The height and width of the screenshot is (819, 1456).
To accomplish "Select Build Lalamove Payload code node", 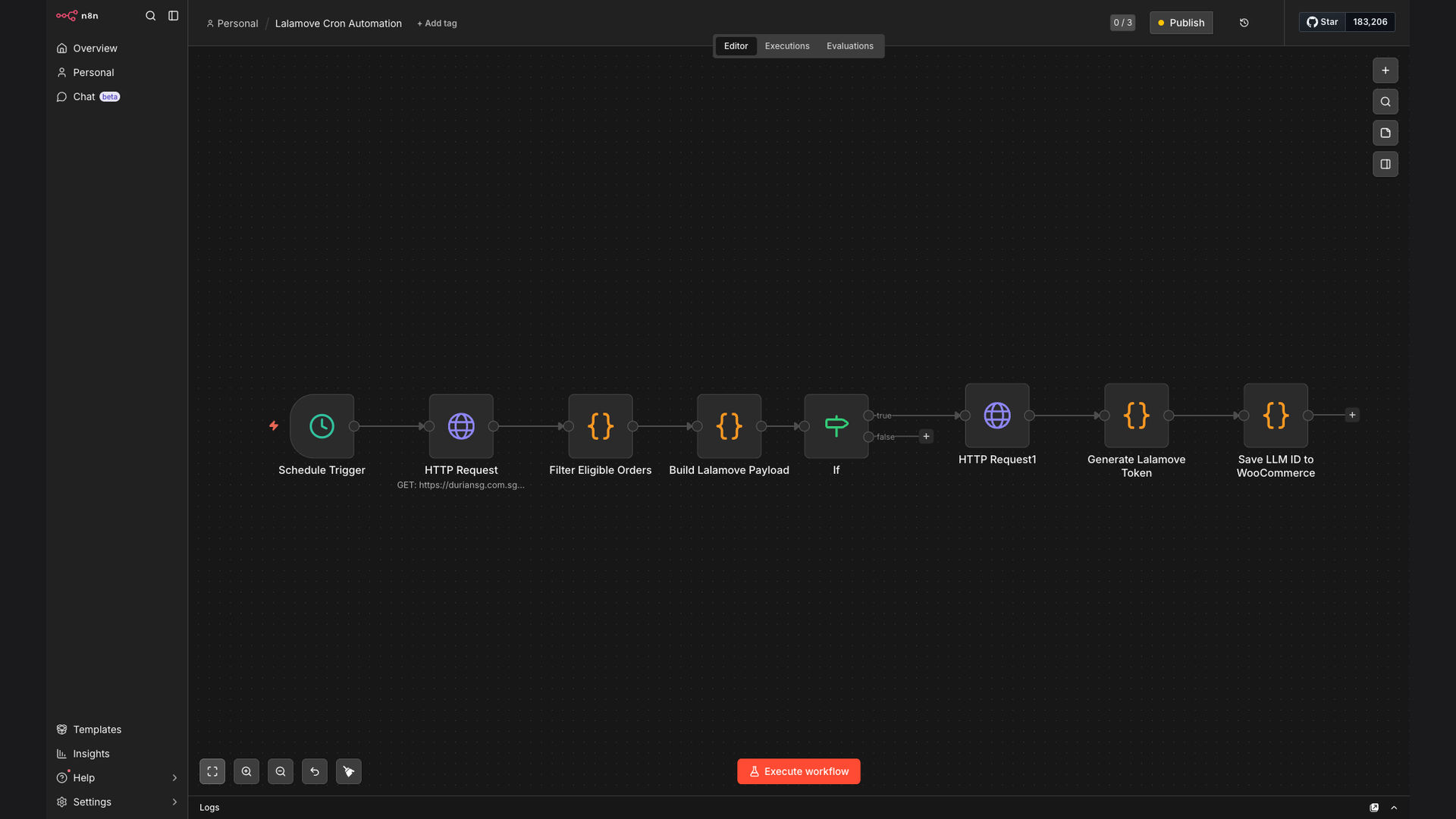I will click(x=729, y=426).
